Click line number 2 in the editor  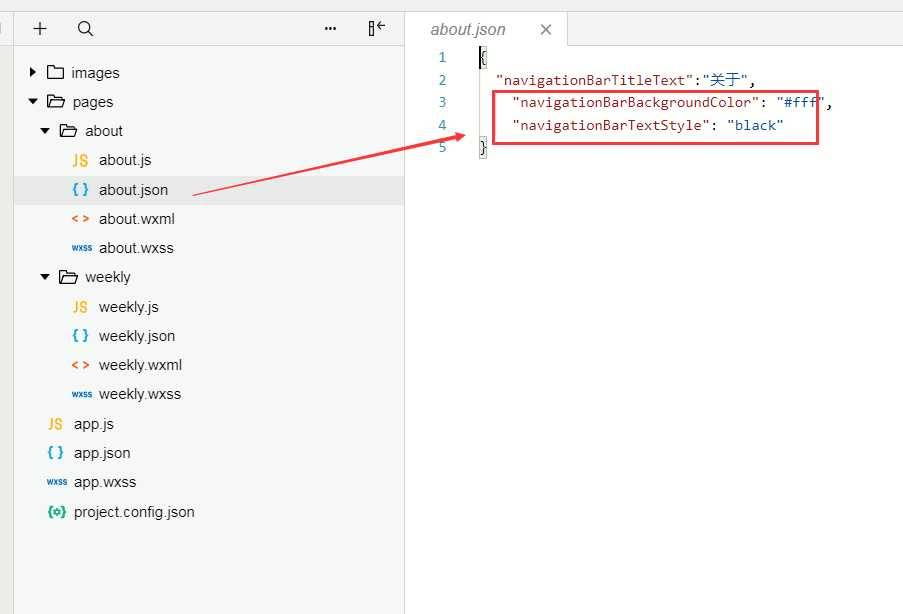pos(442,79)
